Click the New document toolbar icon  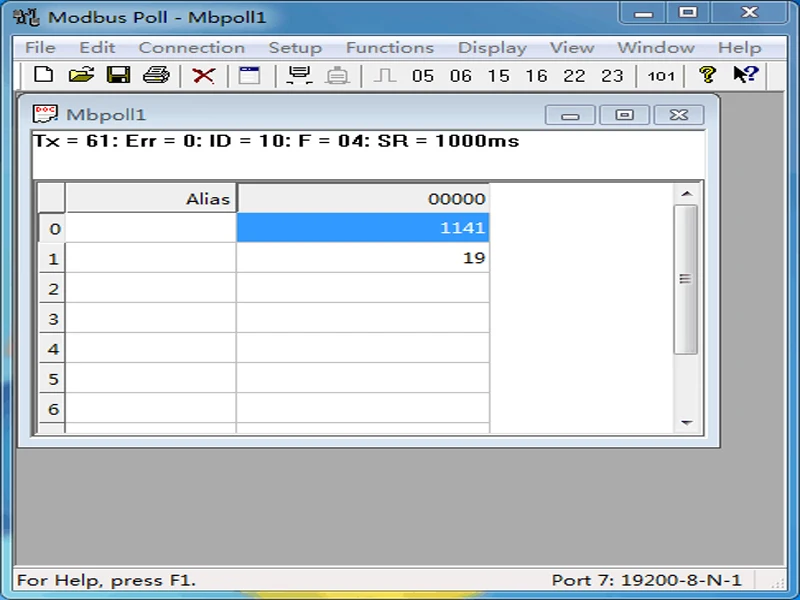tap(43, 75)
